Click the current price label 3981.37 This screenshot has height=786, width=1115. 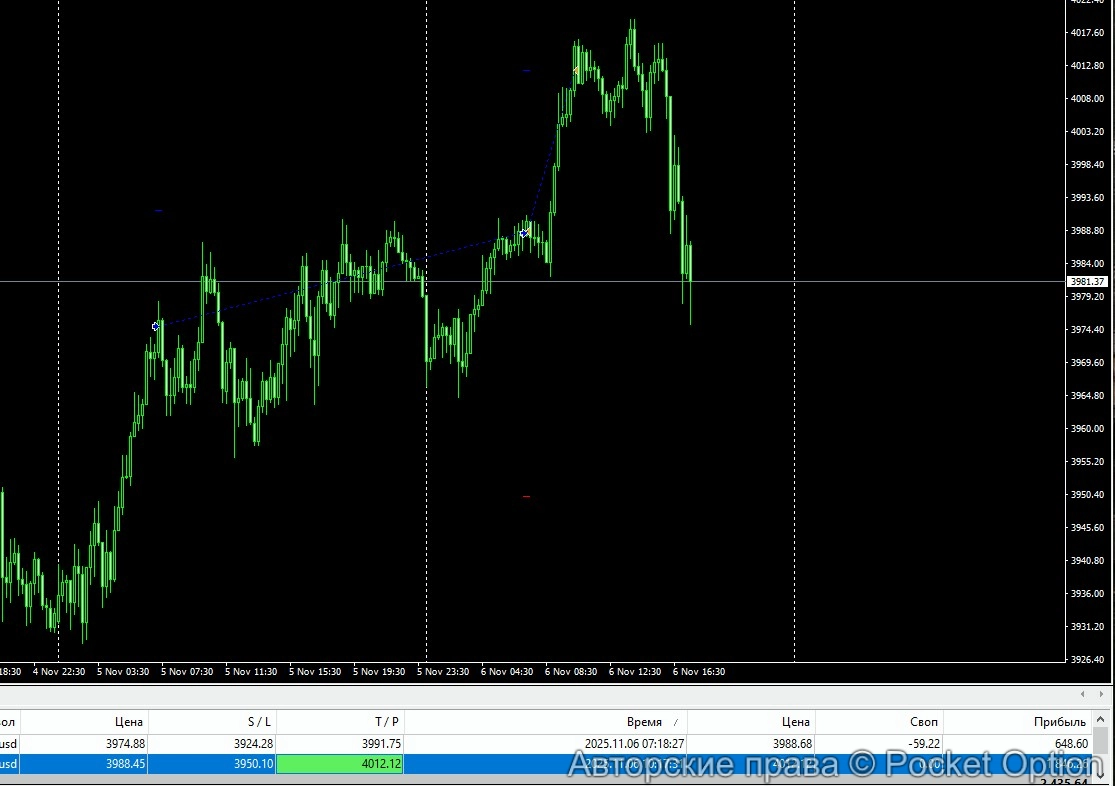(1087, 281)
